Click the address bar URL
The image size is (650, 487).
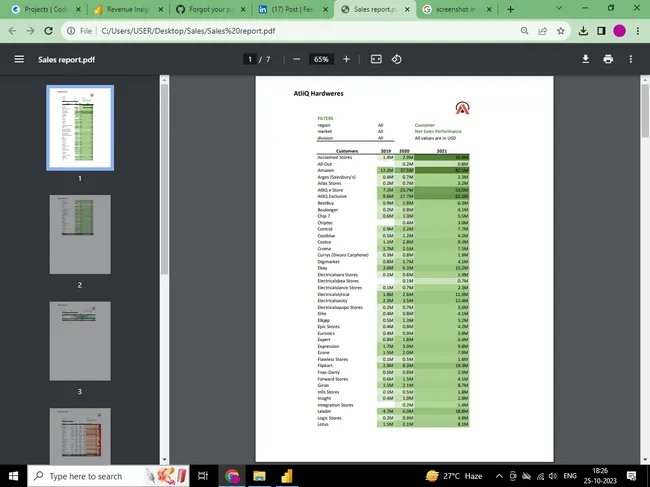[188, 31]
